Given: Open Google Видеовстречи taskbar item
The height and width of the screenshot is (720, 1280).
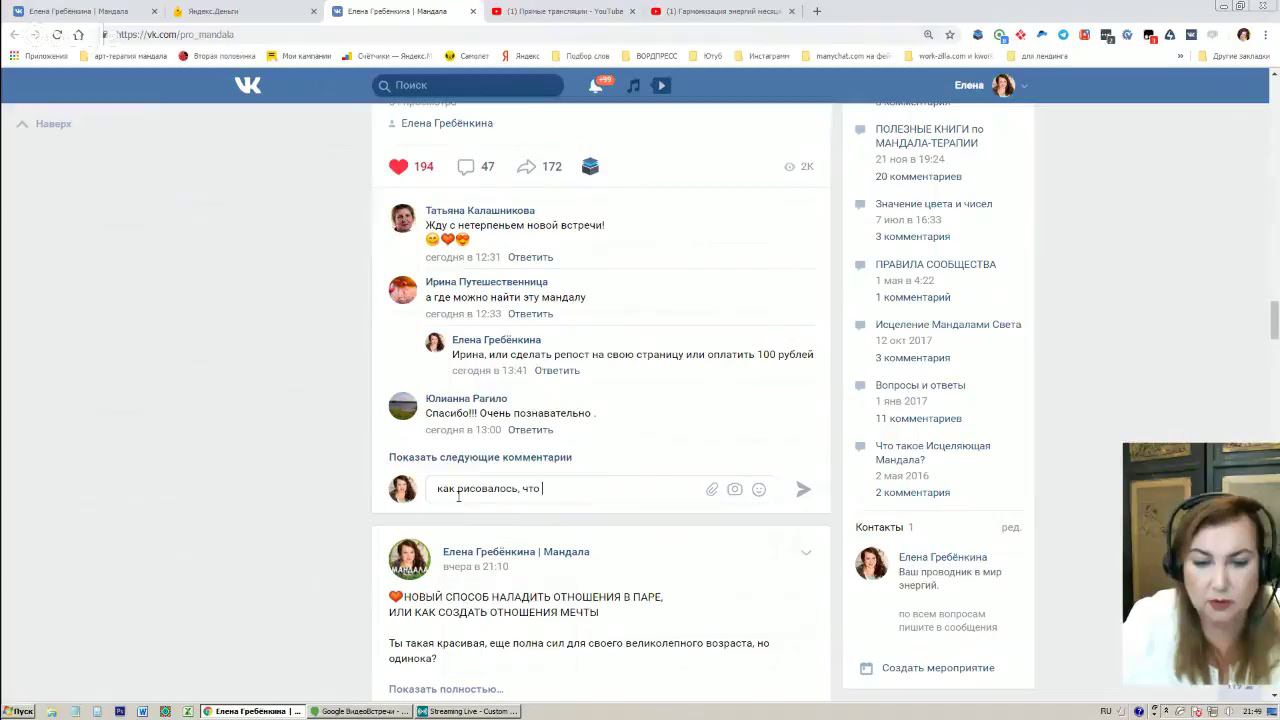Looking at the screenshot, I should pos(360,711).
